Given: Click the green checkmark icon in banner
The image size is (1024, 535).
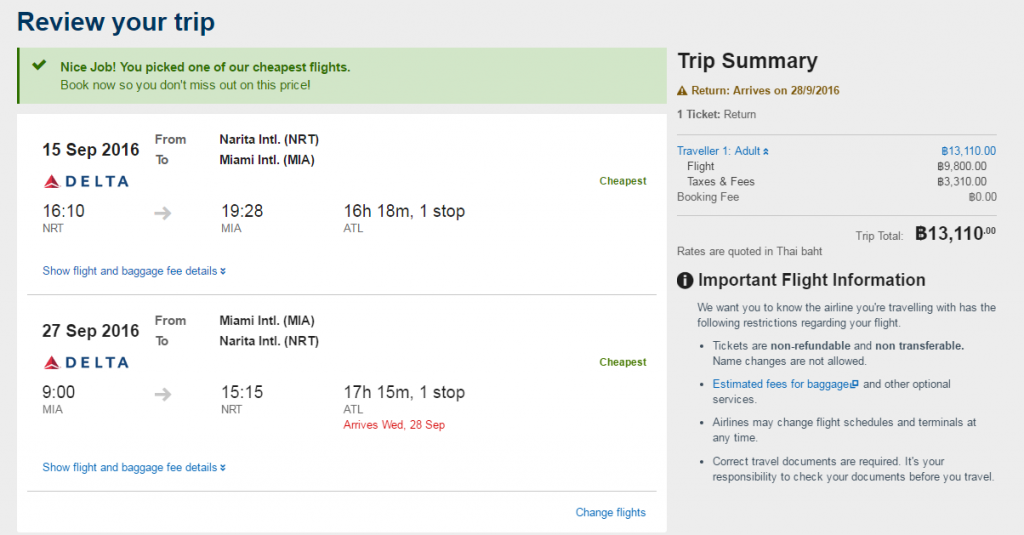Looking at the screenshot, I should 40,65.
